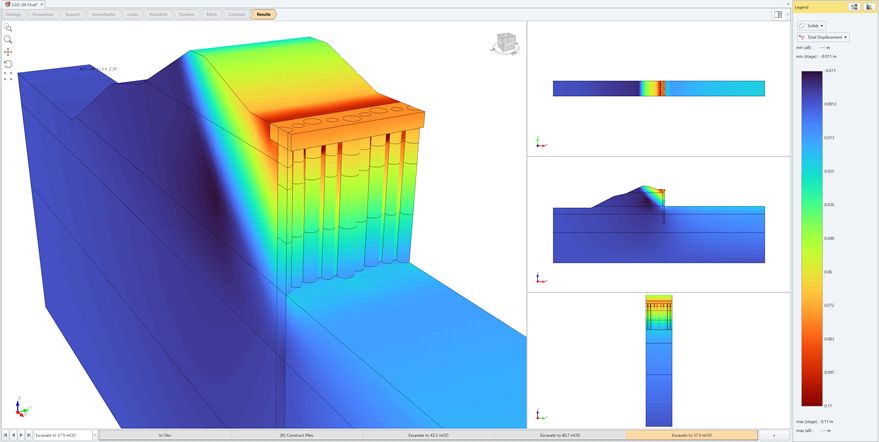
Task: Select the Construct Piles stage
Action: click(x=297, y=436)
